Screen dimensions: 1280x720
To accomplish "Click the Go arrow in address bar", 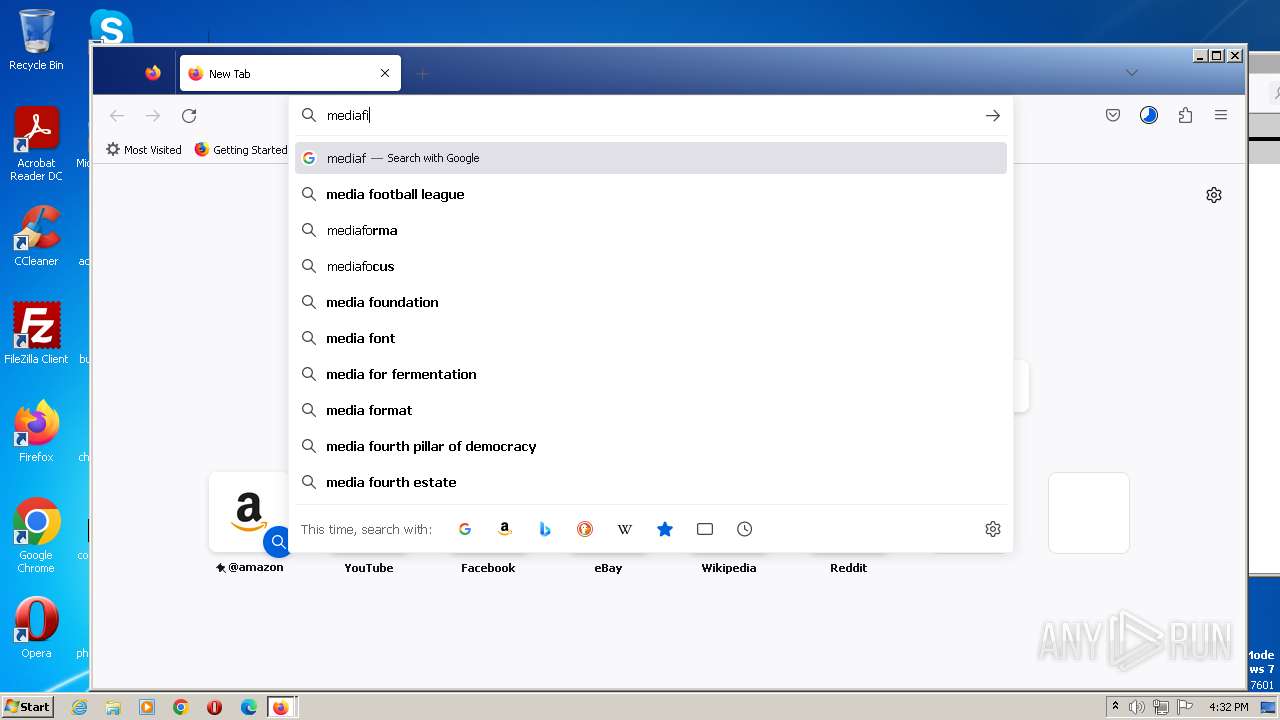I will pyautogui.click(x=992, y=116).
